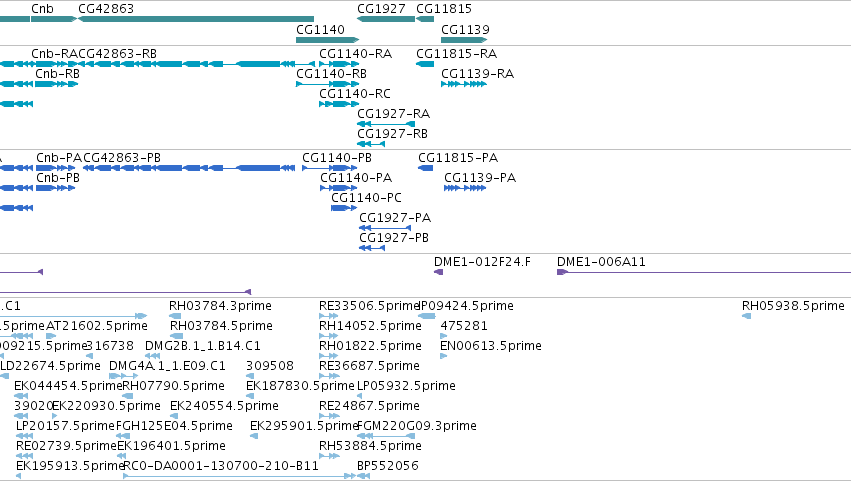Image resolution: width=851 pixels, height=481 pixels.
Task: Select transcript CG1927-RB
Action: click(371, 144)
